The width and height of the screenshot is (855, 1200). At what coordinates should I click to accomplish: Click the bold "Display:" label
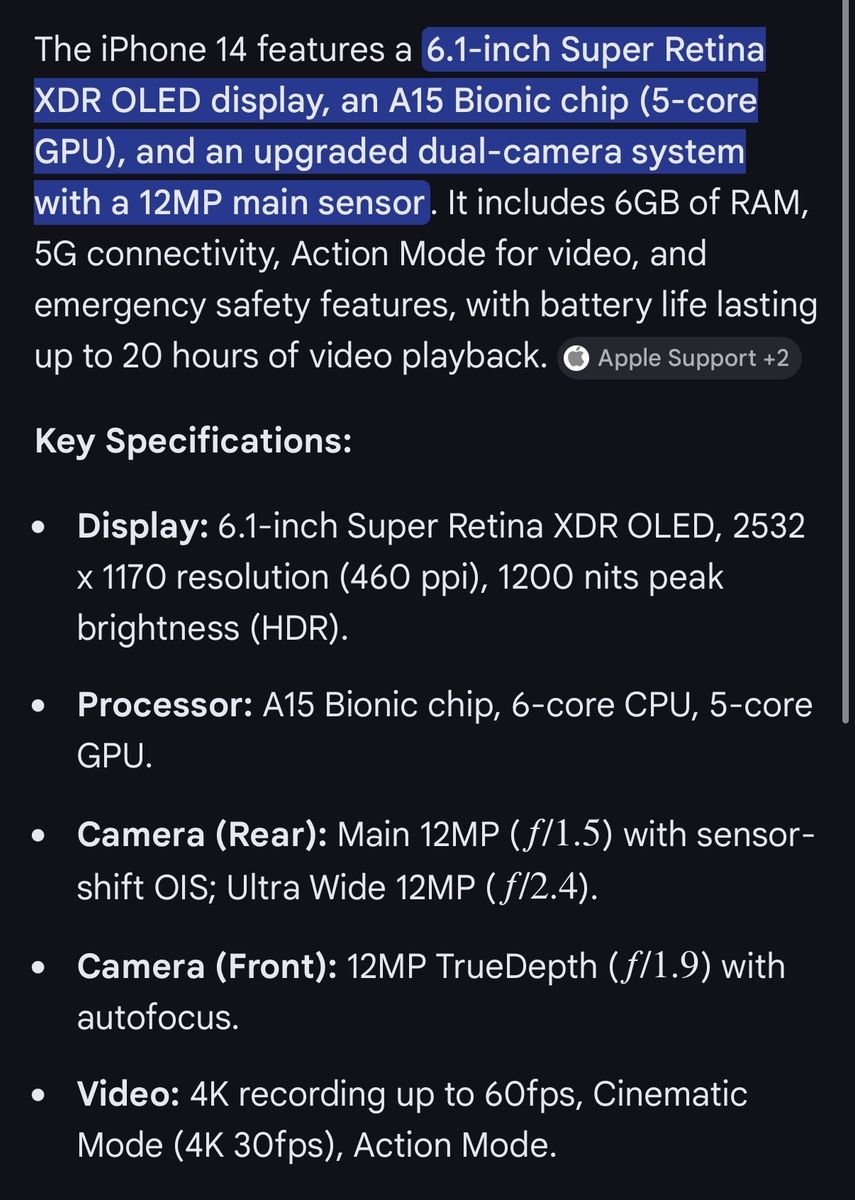pyautogui.click(x=142, y=527)
